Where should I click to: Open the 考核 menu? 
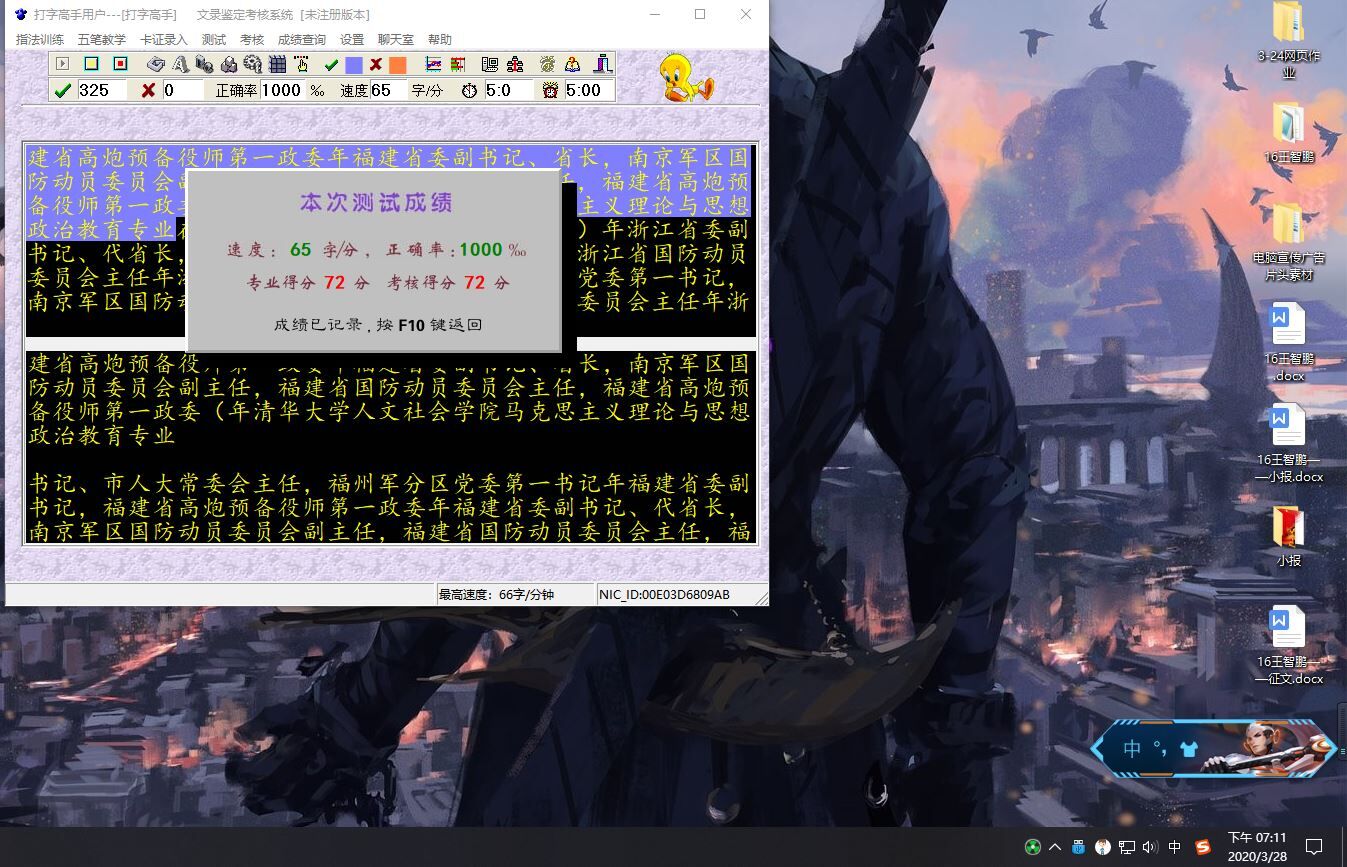pyautogui.click(x=252, y=40)
